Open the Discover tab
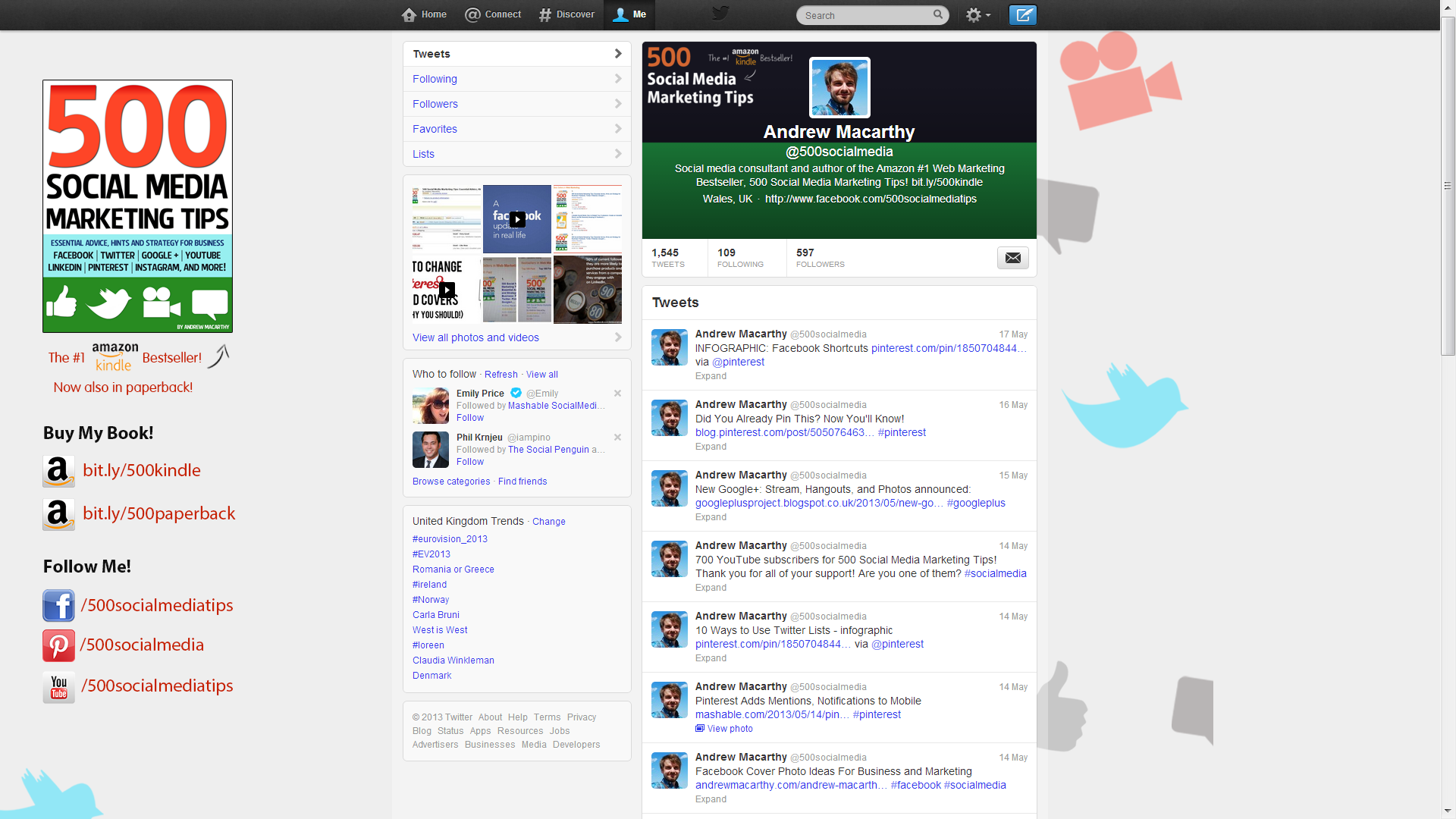 click(x=566, y=14)
